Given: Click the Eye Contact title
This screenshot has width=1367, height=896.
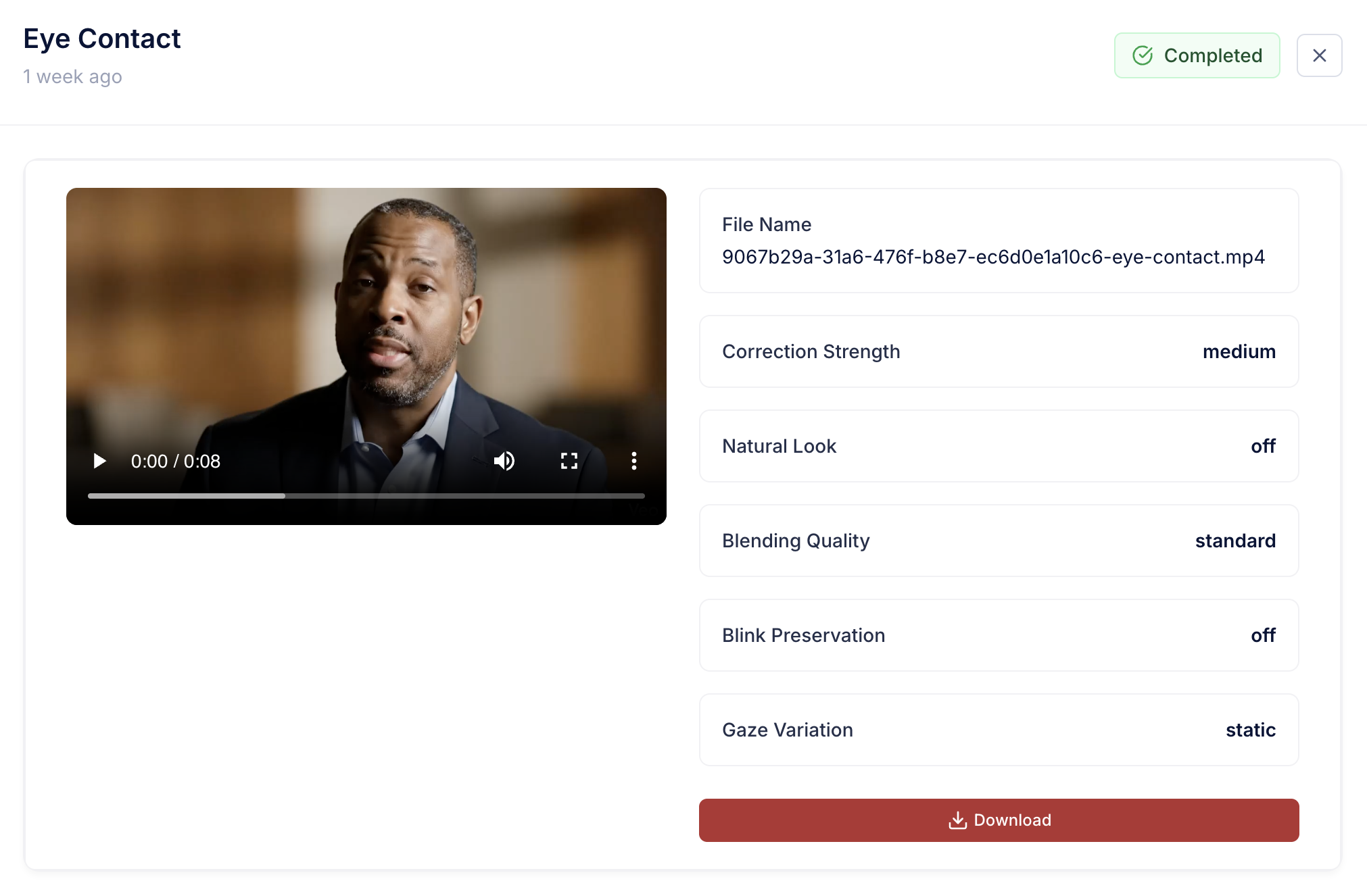Looking at the screenshot, I should 102,39.
